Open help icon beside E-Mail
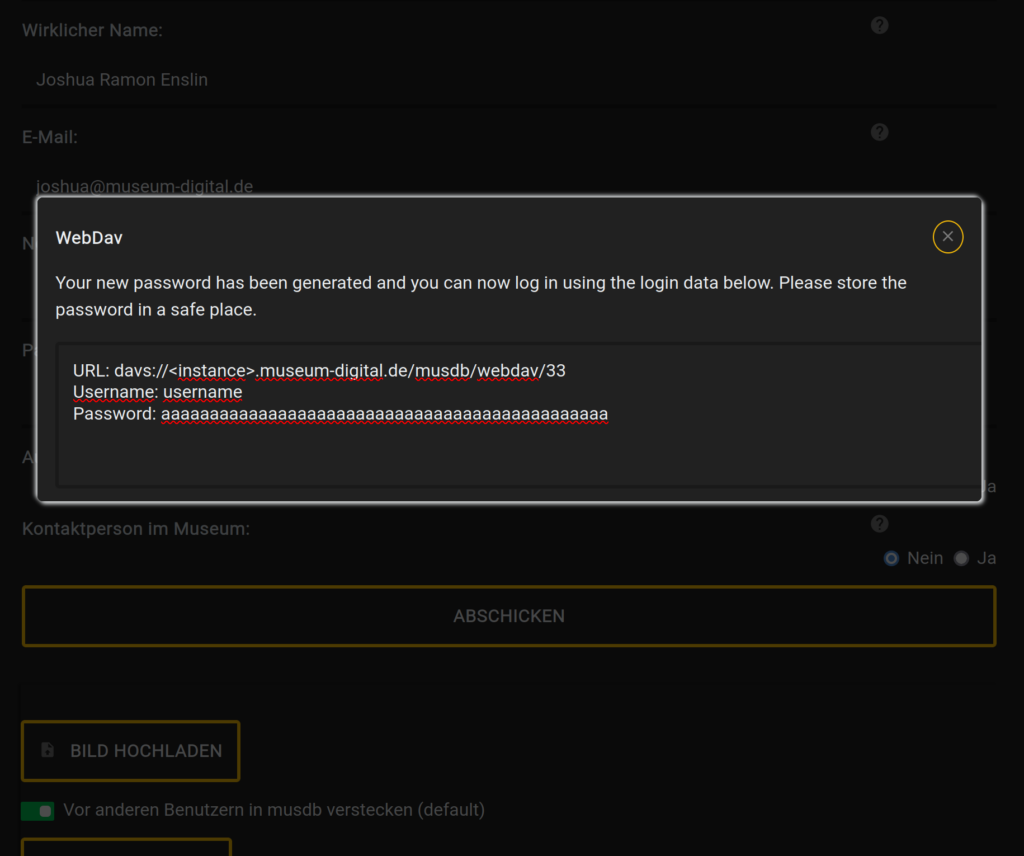This screenshot has height=856, width=1024. 880,133
